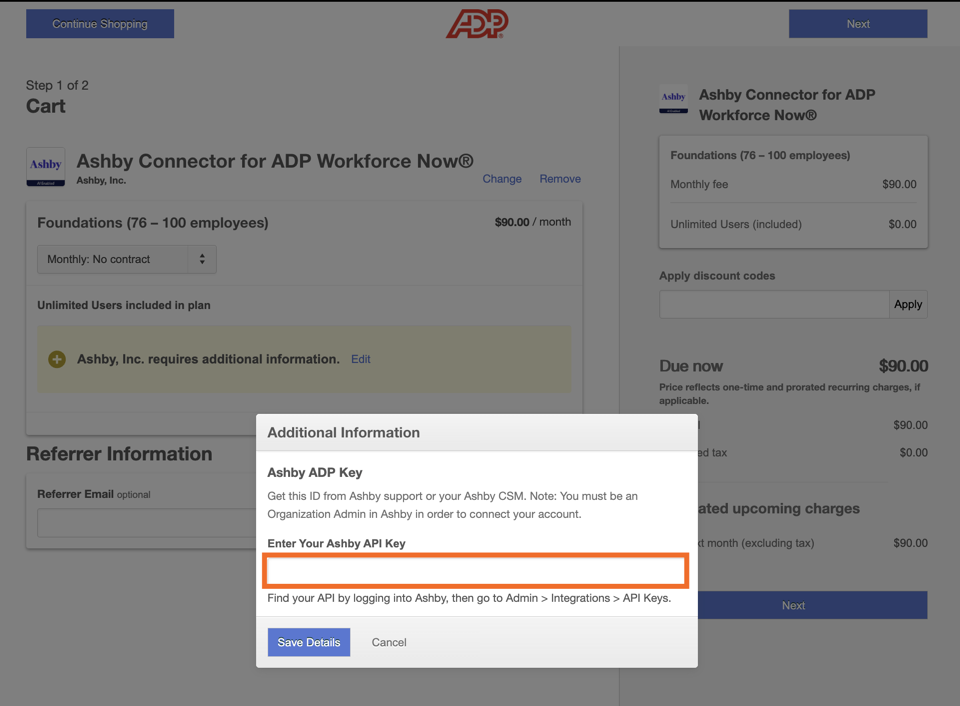This screenshot has height=706, width=960.
Task: Click the Ashby logo in order summary
Action: tap(673, 99)
